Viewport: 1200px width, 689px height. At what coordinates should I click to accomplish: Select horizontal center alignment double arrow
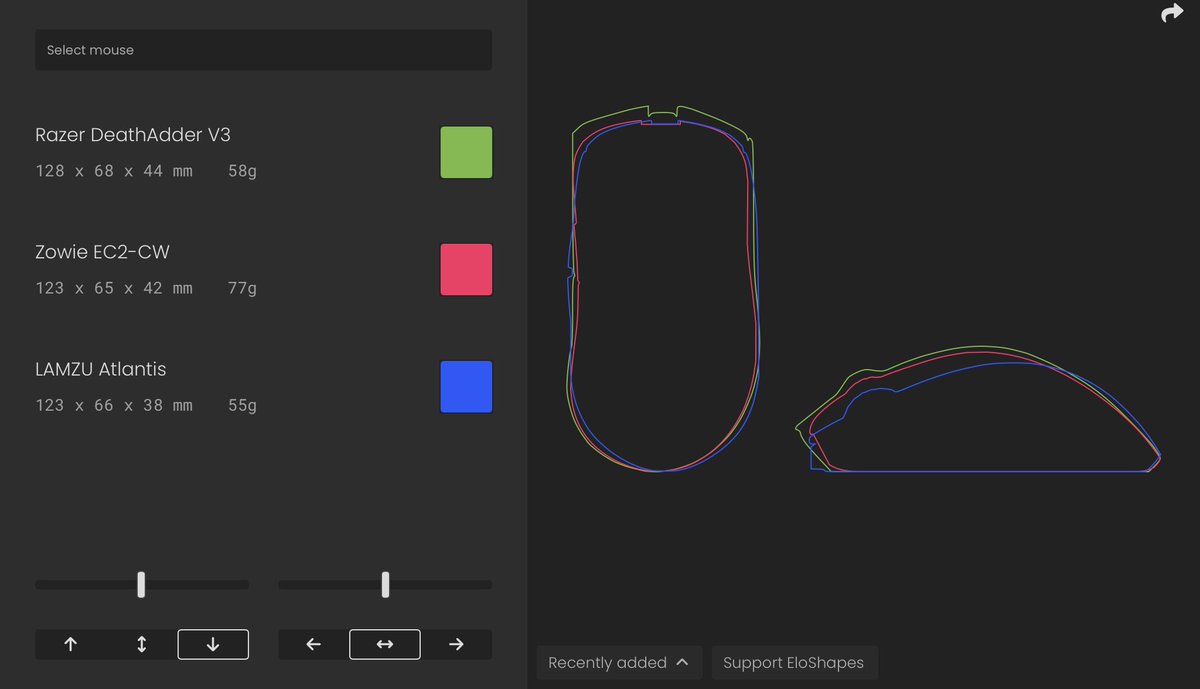(385, 645)
